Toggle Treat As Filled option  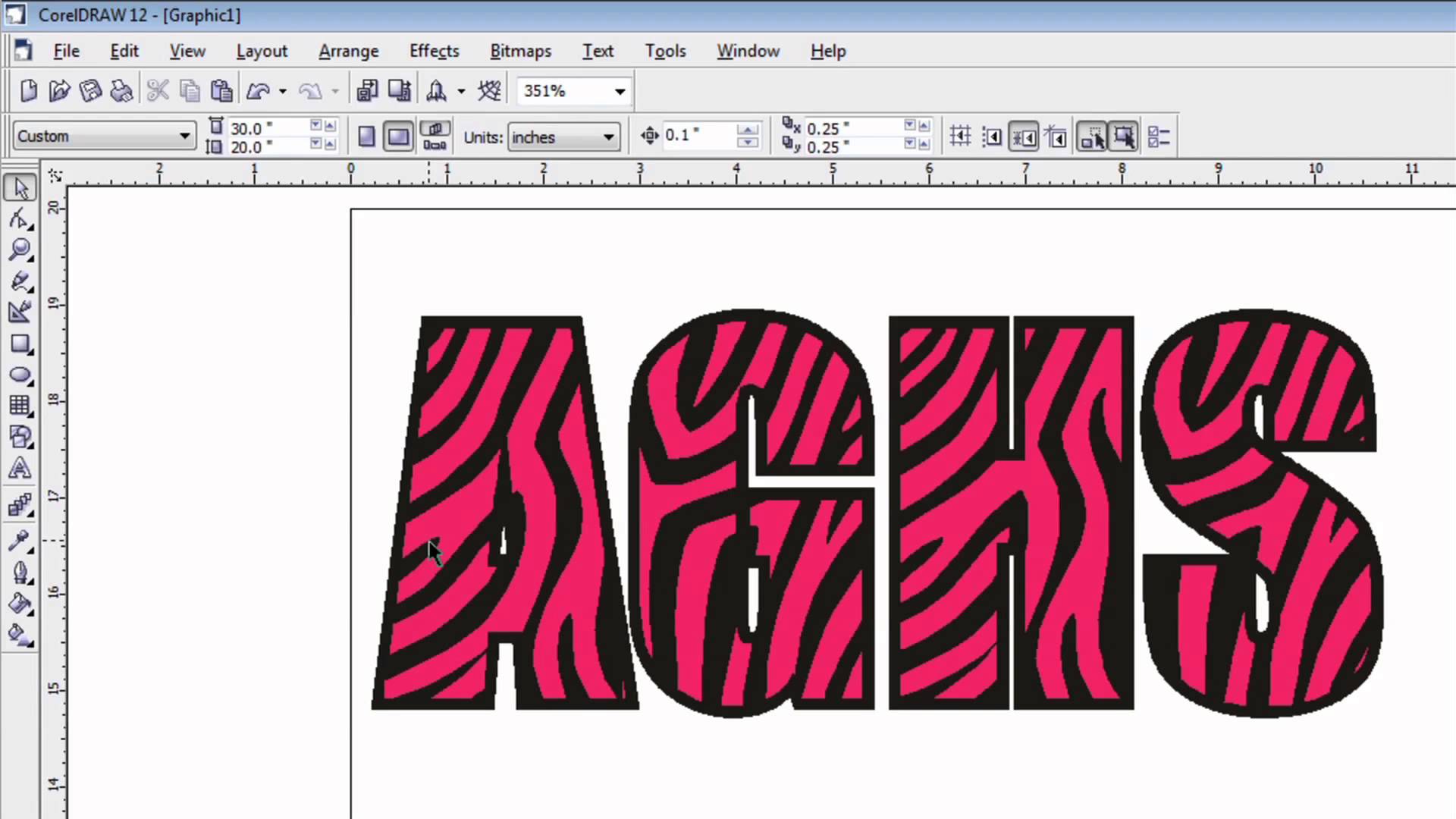coord(1124,136)
